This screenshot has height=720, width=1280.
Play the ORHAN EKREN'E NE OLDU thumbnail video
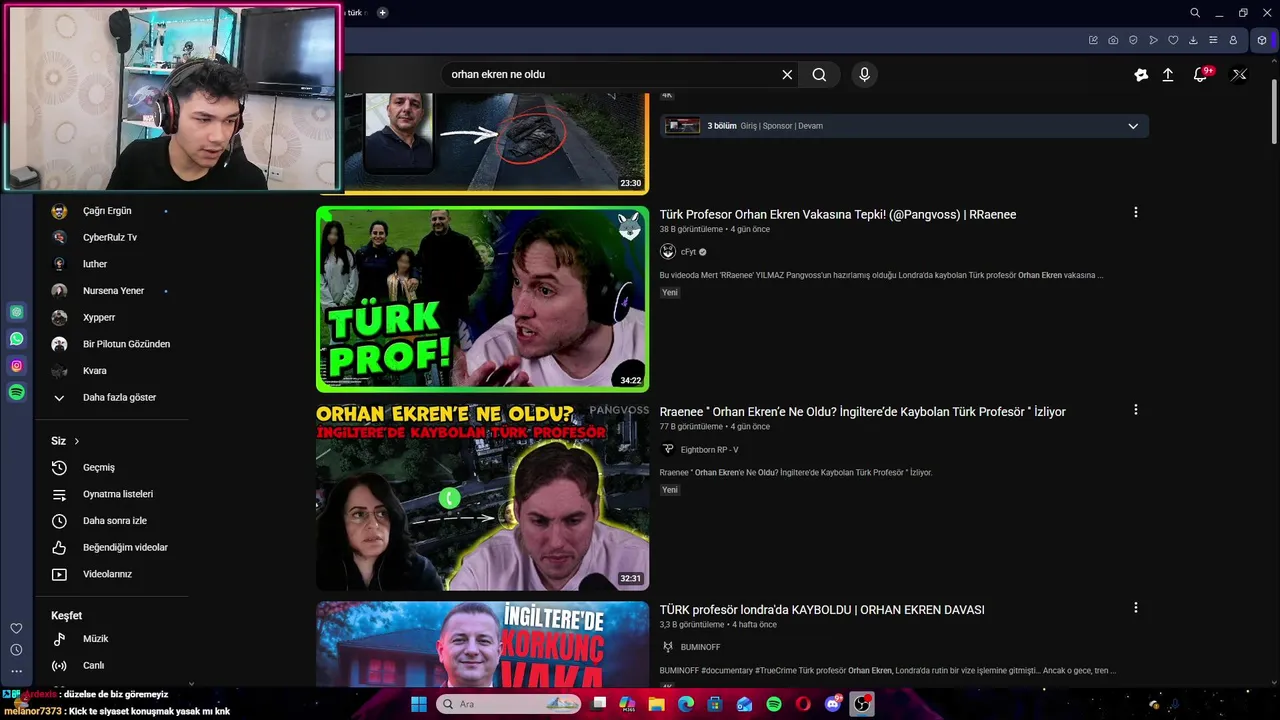click(482, 497)
